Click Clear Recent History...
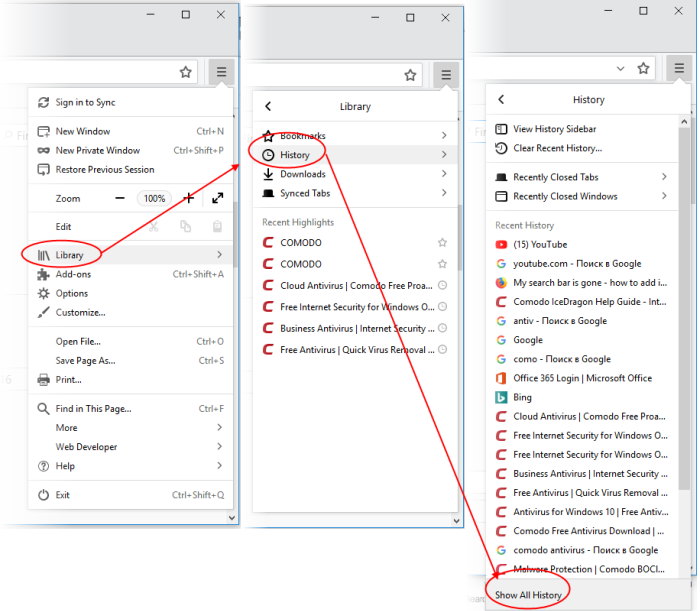 582,148
